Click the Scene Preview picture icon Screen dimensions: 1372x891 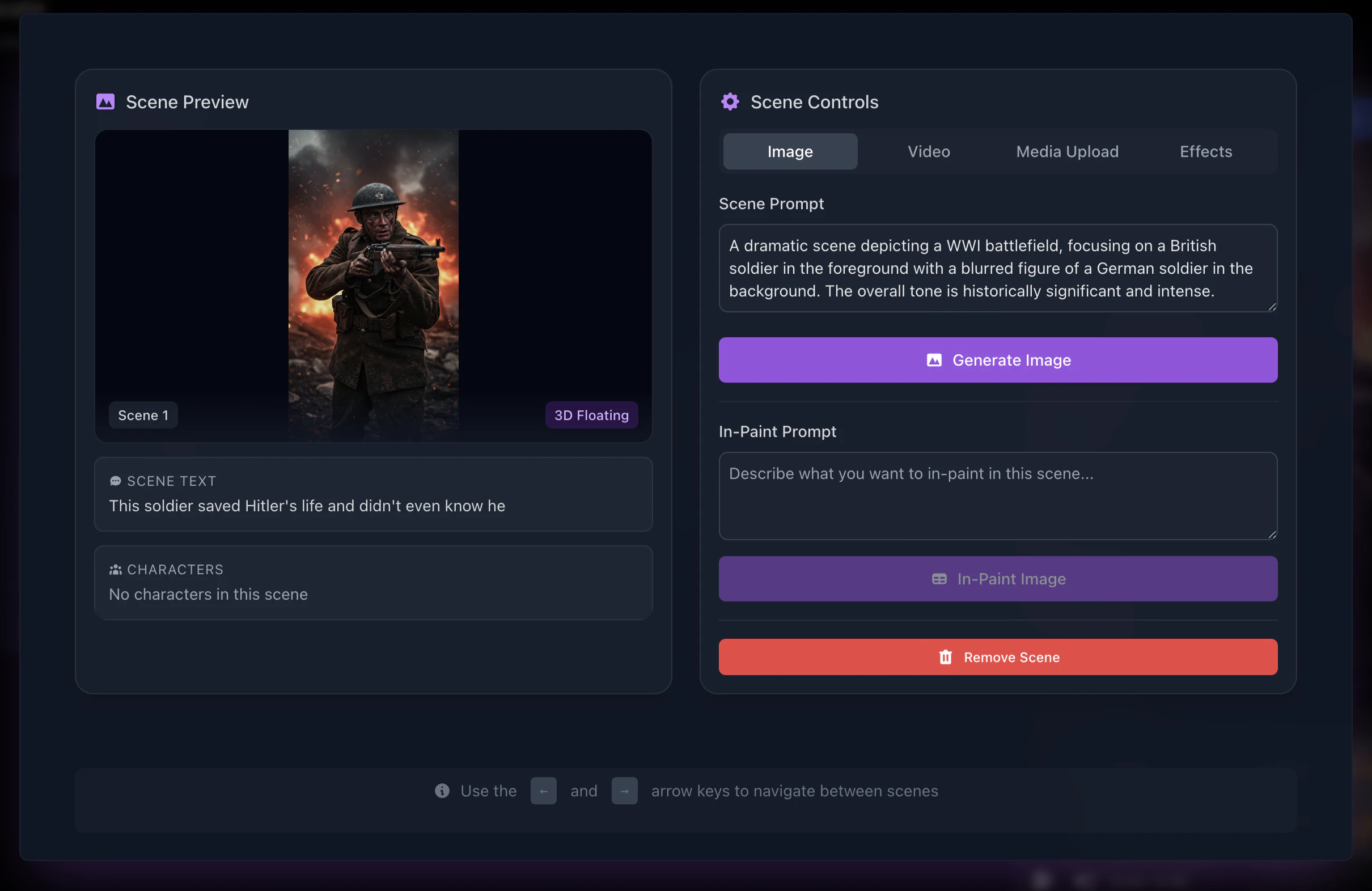pyautogui.click(x=105, y=101)
